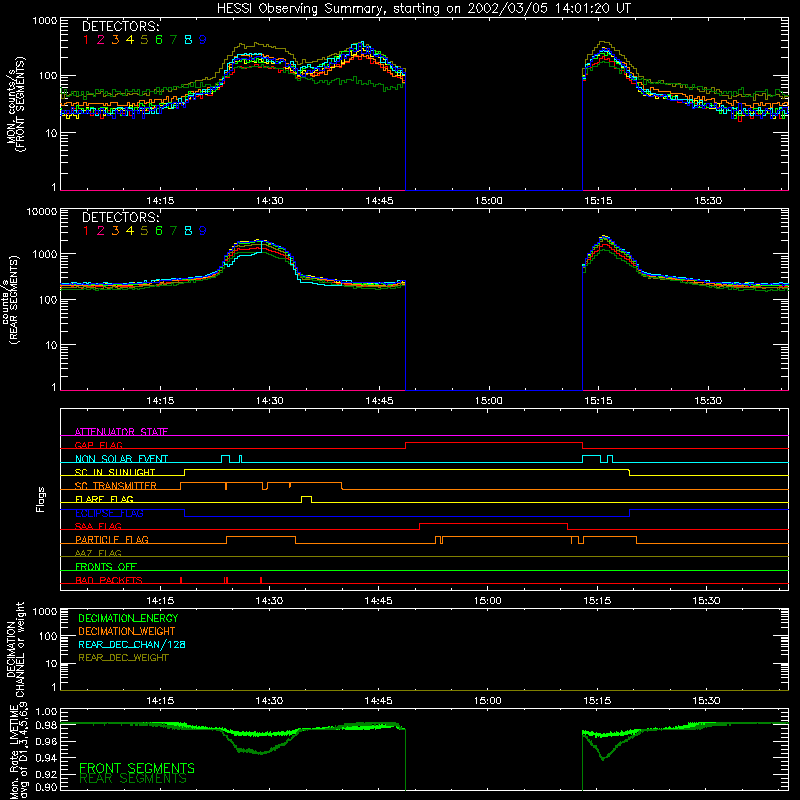The image size is (800, 800).
Task: Click DETECTORS: label in front segments plot
Action: (120, 26)
